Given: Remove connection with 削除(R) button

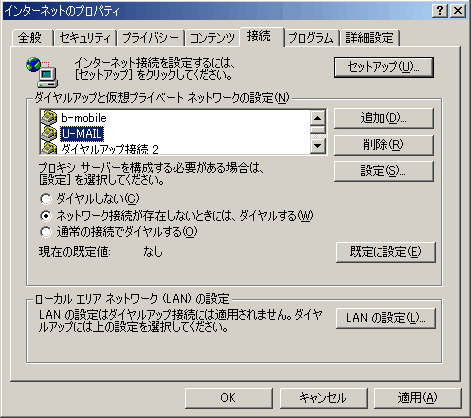Looking at the screenshot, I should point(384,145).
